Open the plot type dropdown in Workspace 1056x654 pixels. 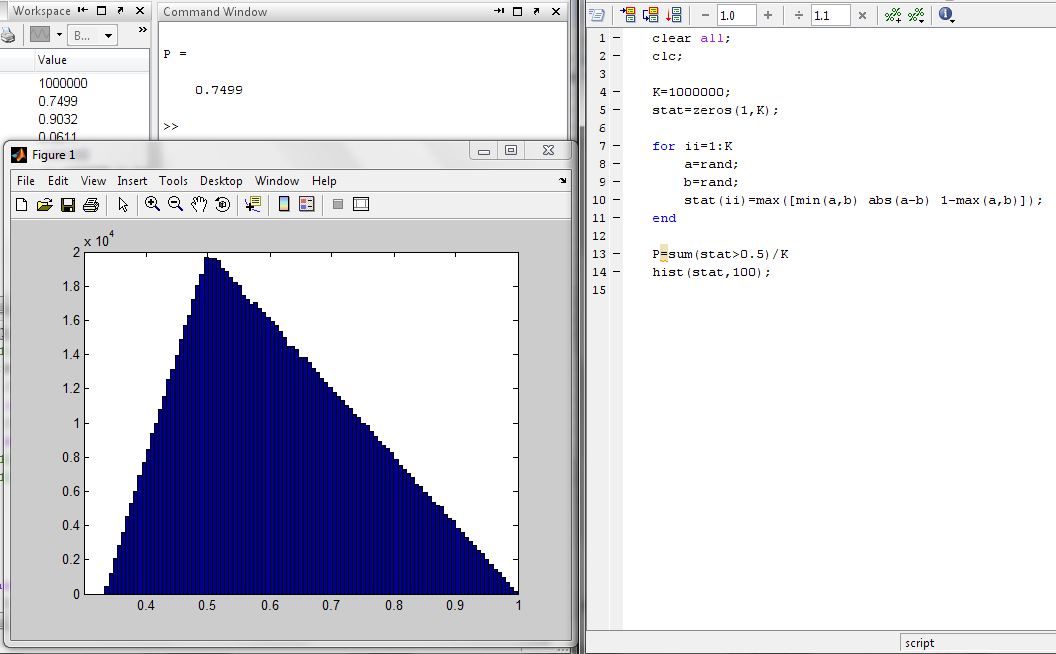coord(59,35)
